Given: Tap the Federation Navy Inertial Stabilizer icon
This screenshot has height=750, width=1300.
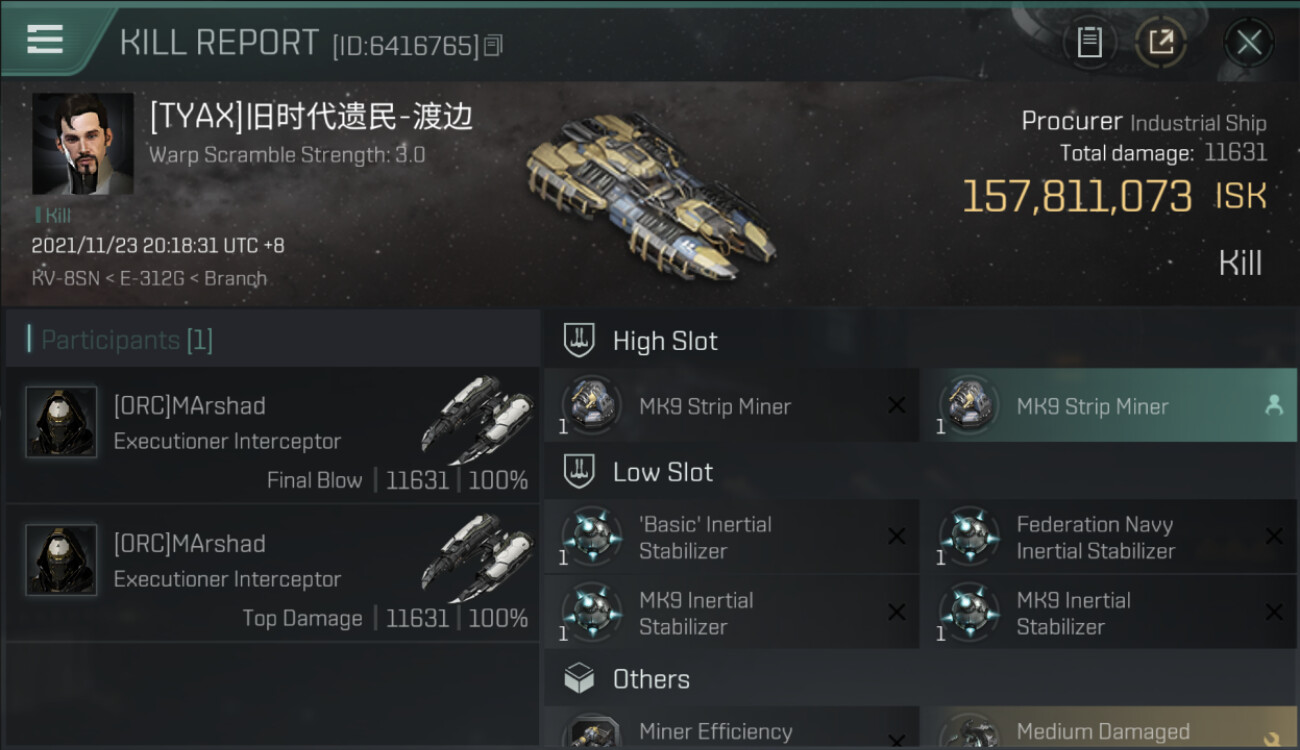Looking at the screenshot, I should pyautogui.click(x=969, y=537).
